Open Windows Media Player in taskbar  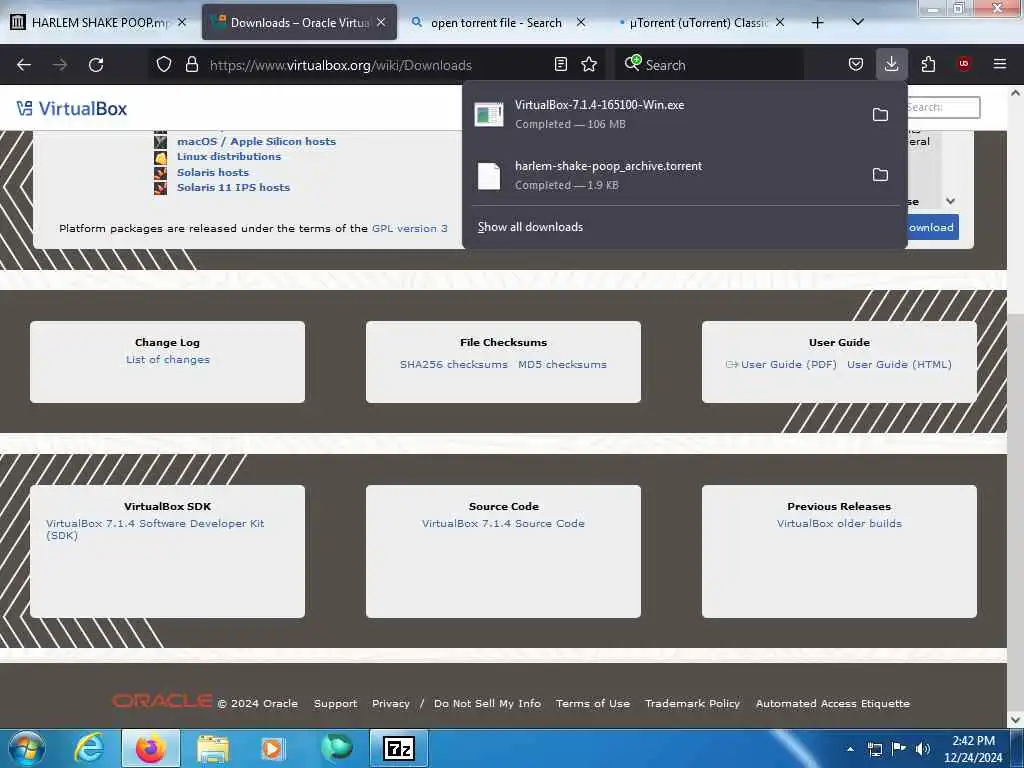coord(273,748)
